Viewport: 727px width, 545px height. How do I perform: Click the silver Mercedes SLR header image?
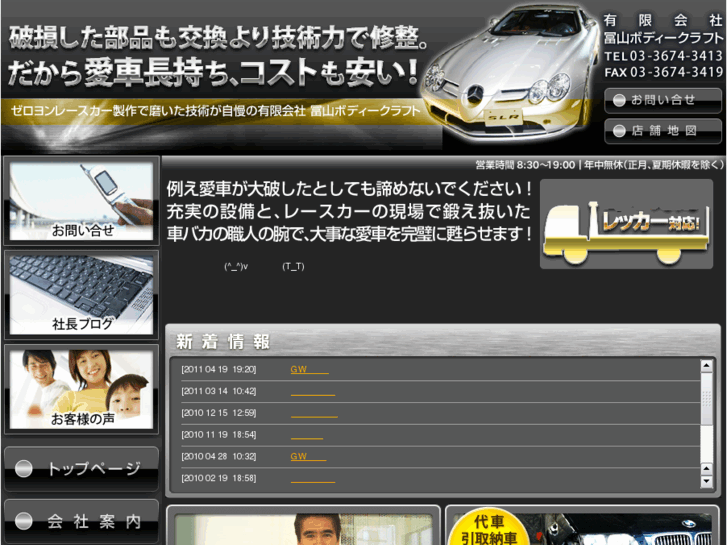coord(510,72)
